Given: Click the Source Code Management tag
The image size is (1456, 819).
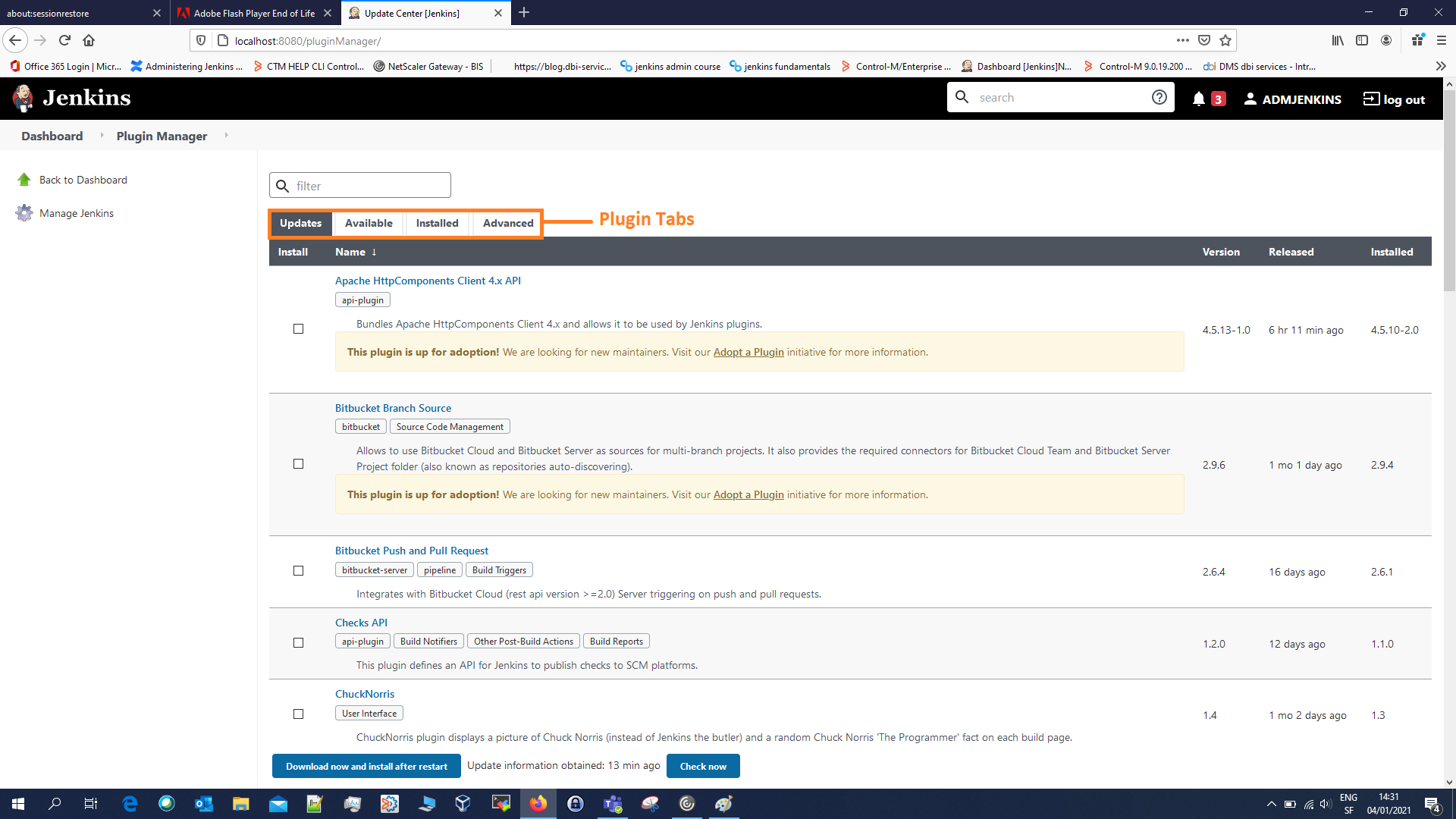Looking at the screenshot, I should click(x=450, y=427).
